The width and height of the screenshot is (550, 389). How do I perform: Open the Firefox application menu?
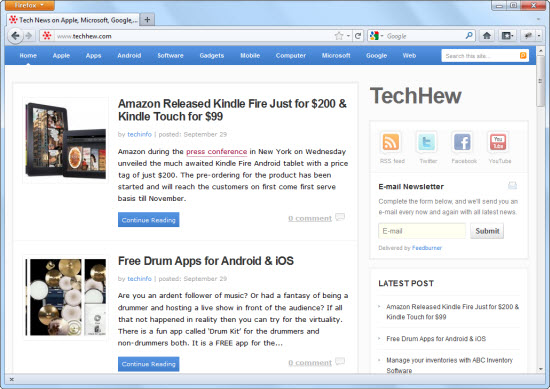tap(30, 5)
